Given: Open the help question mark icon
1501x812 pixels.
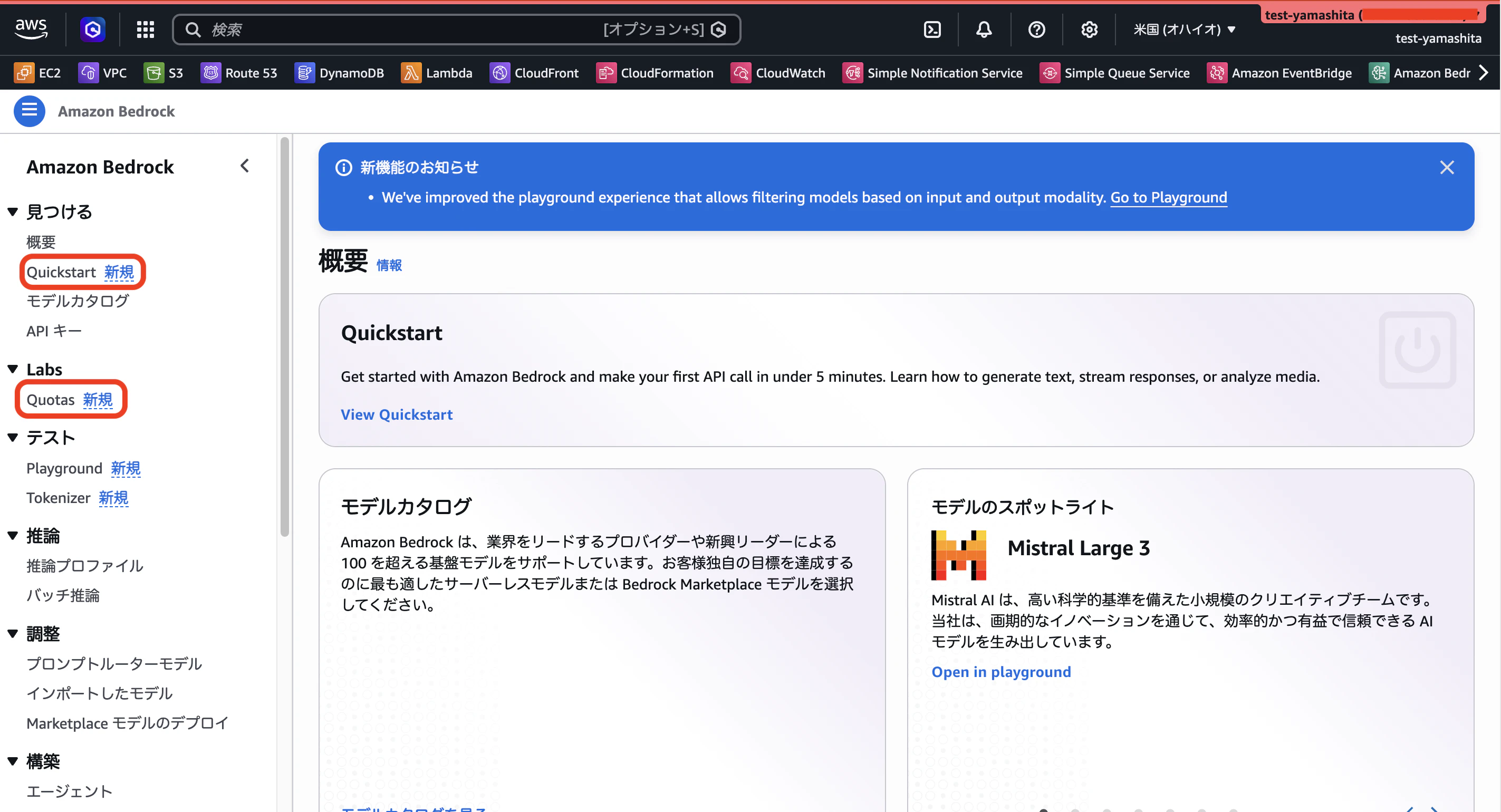Looking at the screenshot, I should [1036, 29].
